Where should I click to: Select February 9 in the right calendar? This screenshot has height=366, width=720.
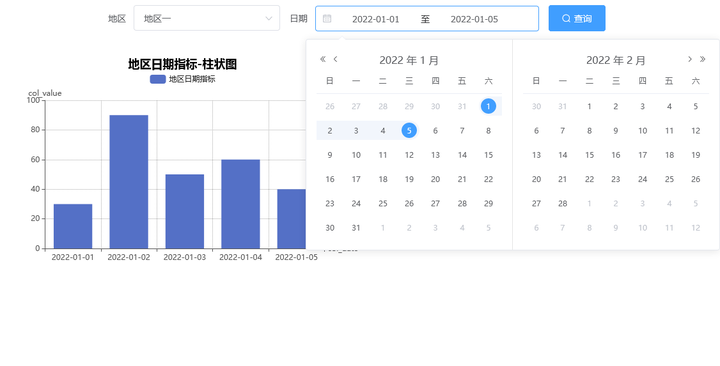pyautogui.click(x=616, y=131)
